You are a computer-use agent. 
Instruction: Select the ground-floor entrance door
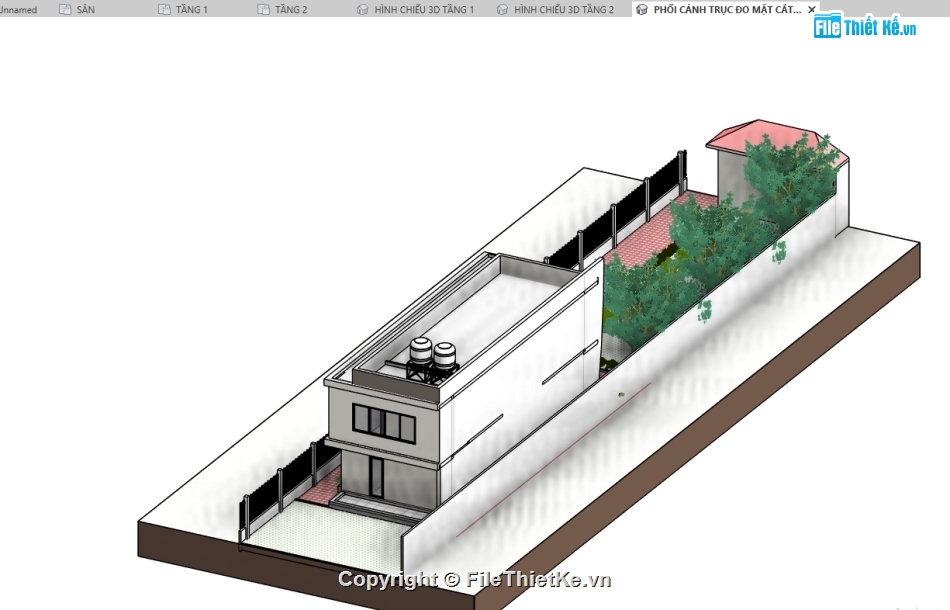[x=376, y=477]
